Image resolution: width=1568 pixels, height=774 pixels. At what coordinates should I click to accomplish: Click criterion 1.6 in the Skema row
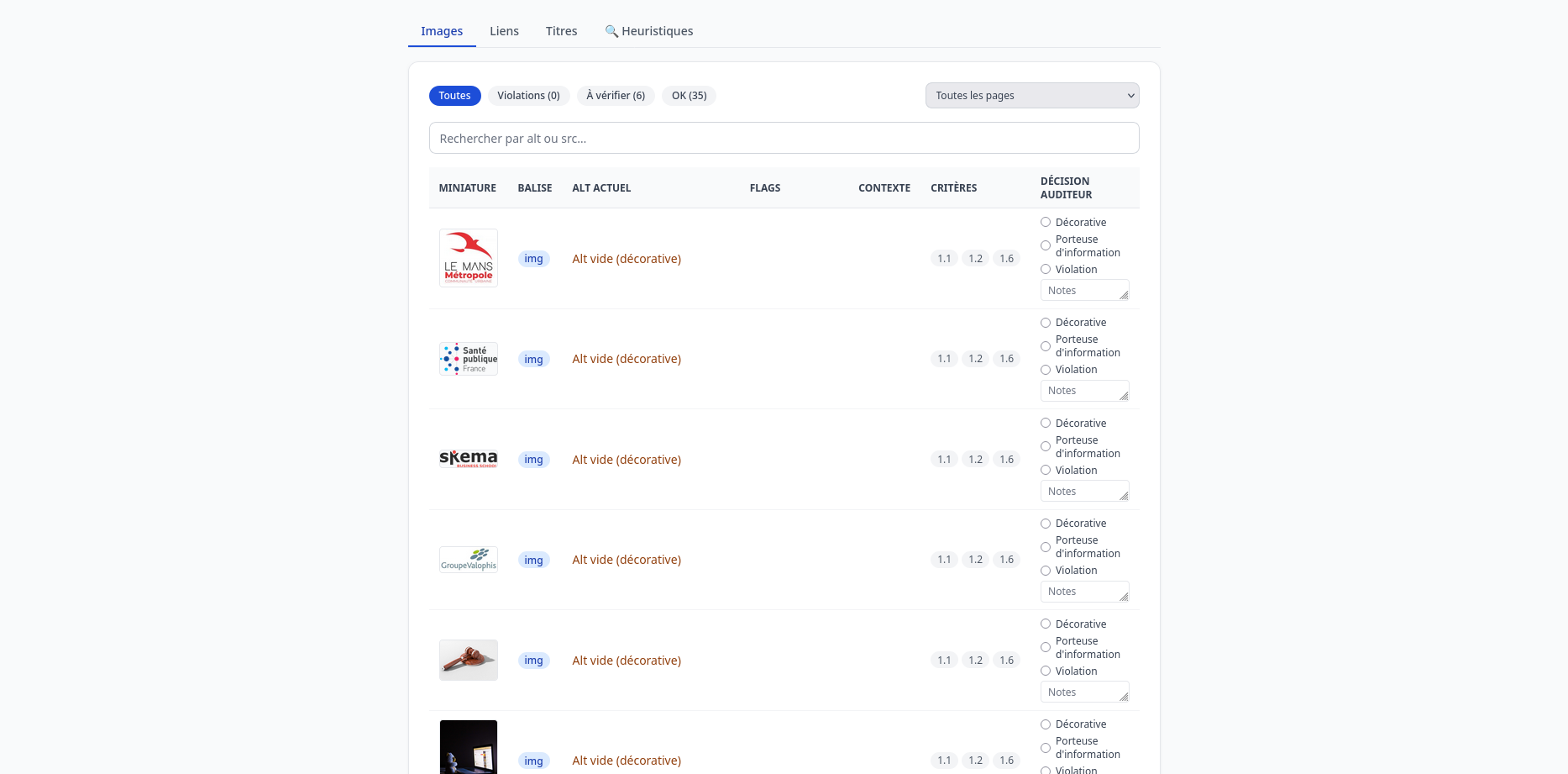pyautogui.click(x=1006, y=460)
